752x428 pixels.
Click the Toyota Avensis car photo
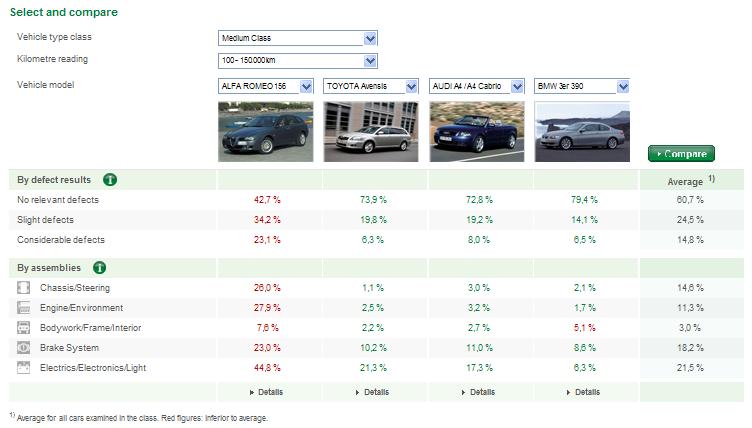[x=371, y=131]
